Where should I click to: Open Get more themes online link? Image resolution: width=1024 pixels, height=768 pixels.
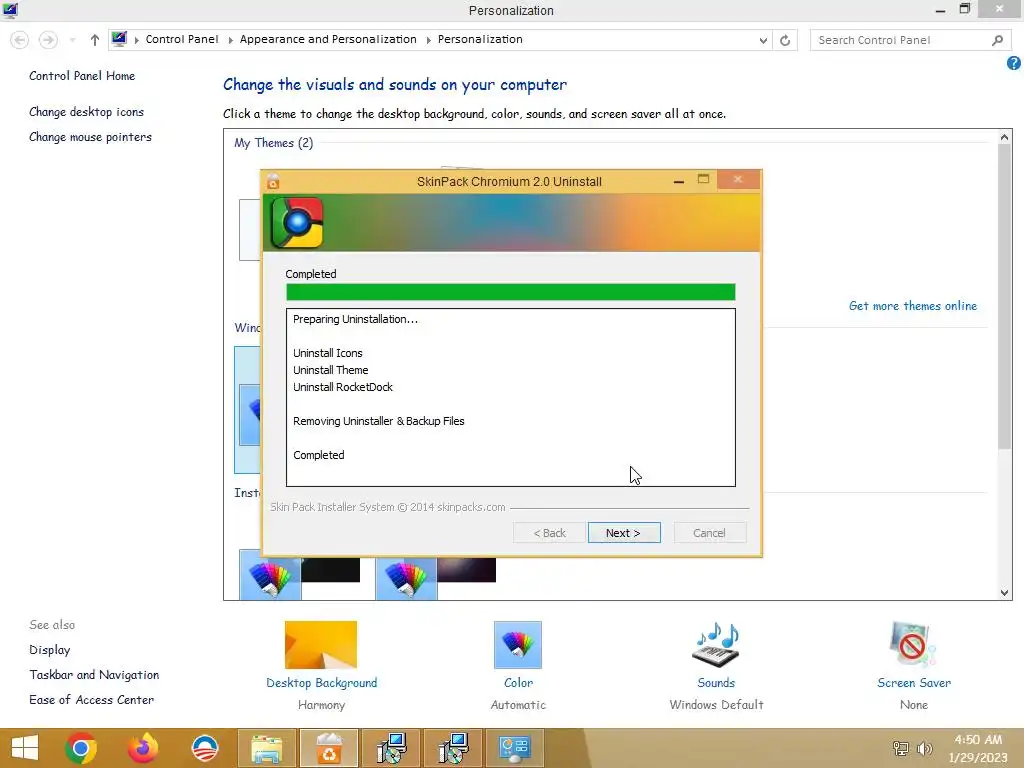913,306
